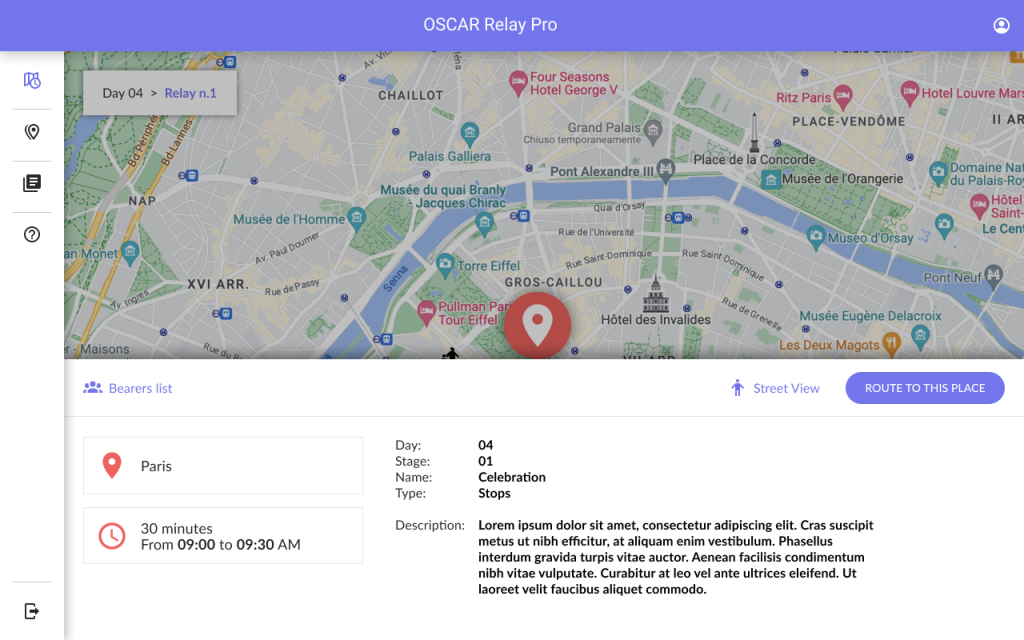The image size is (1024, 640).
Task: Click the Celebration name value
Action: 512,477
